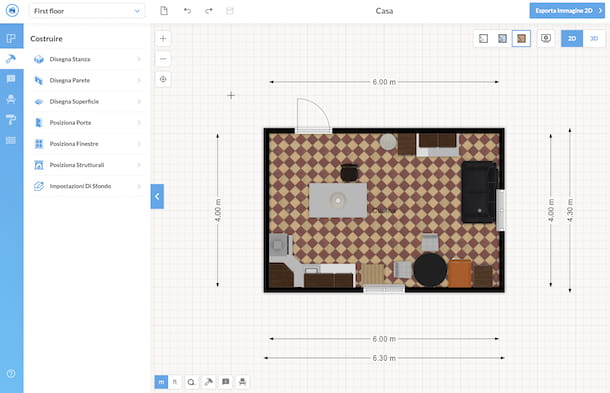This screenshot has height=393, width=610.
Task: Expand Impostazioni Di Sfondo chevron
Action: click(139, 186)
